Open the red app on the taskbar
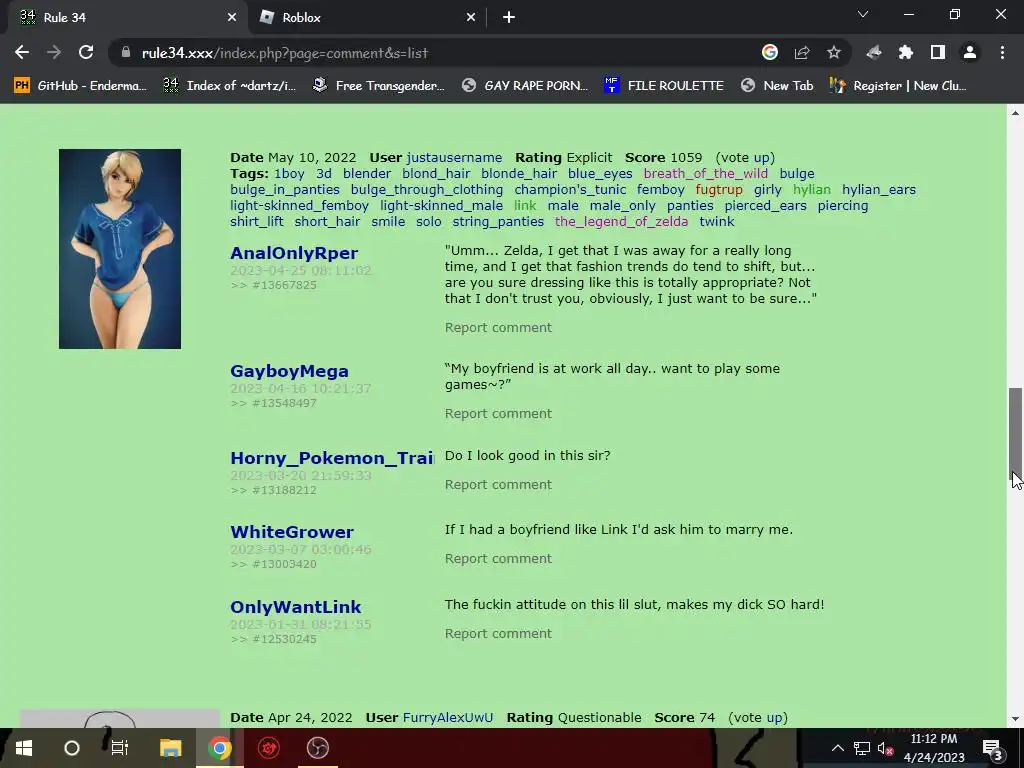This screenshot has height=768, width=1024. coord(268,748)
